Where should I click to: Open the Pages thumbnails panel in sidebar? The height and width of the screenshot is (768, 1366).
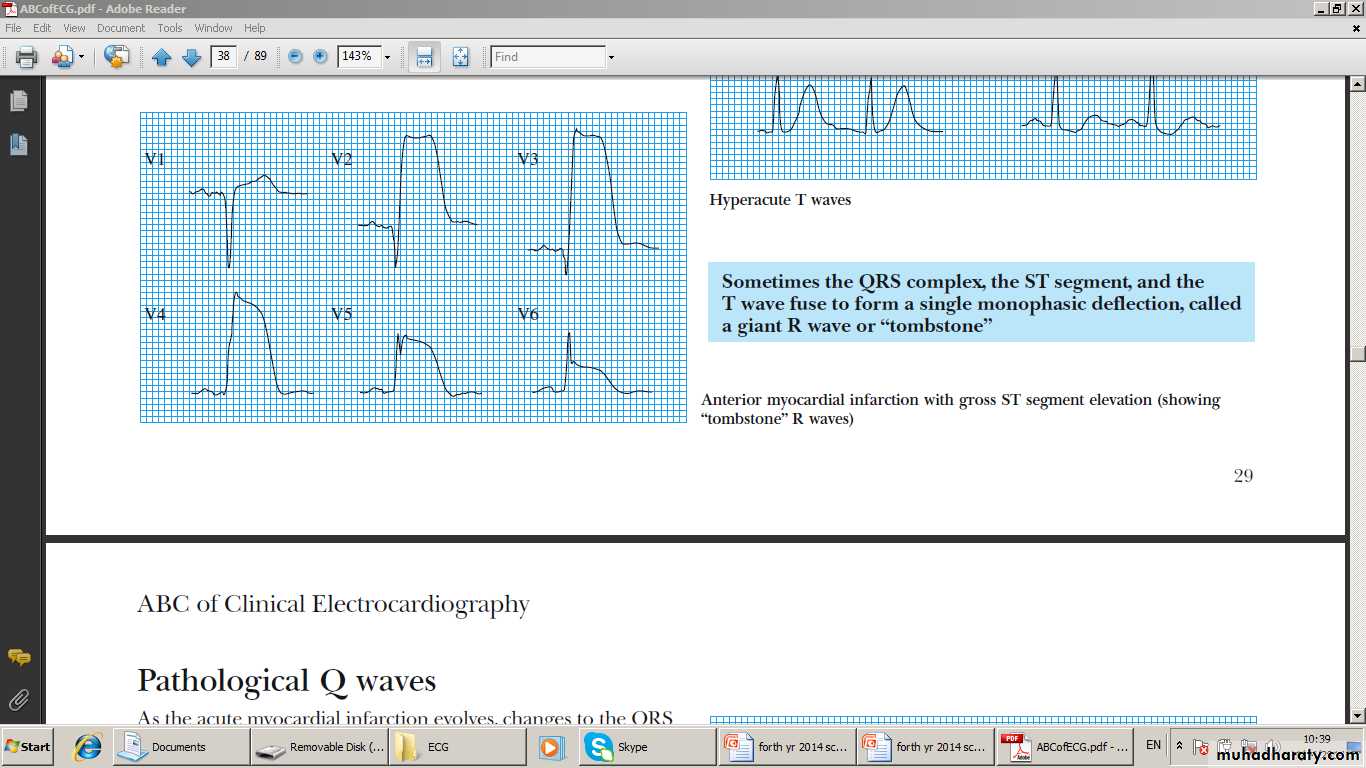coord(18,101)
